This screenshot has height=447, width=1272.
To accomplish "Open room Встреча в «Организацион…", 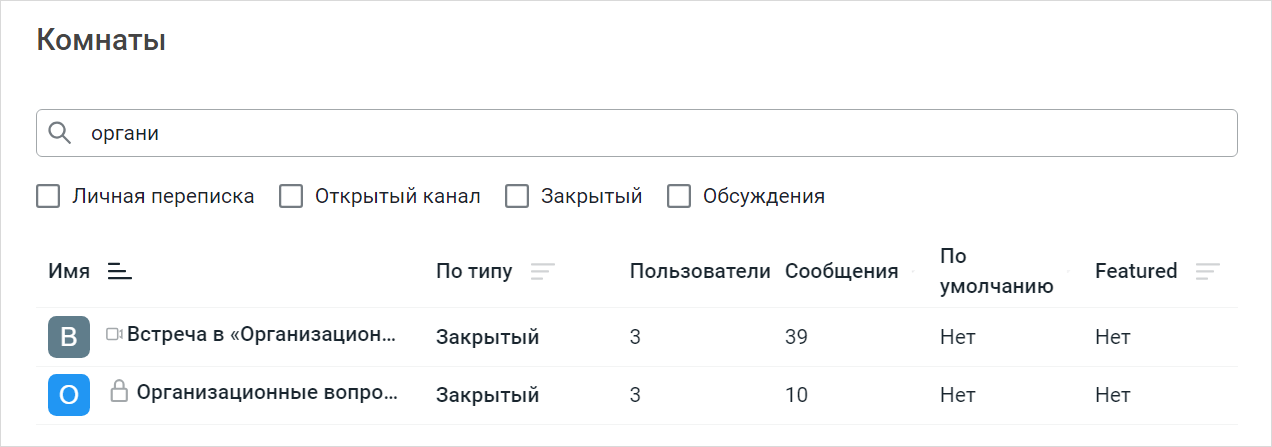I will 261,335.
